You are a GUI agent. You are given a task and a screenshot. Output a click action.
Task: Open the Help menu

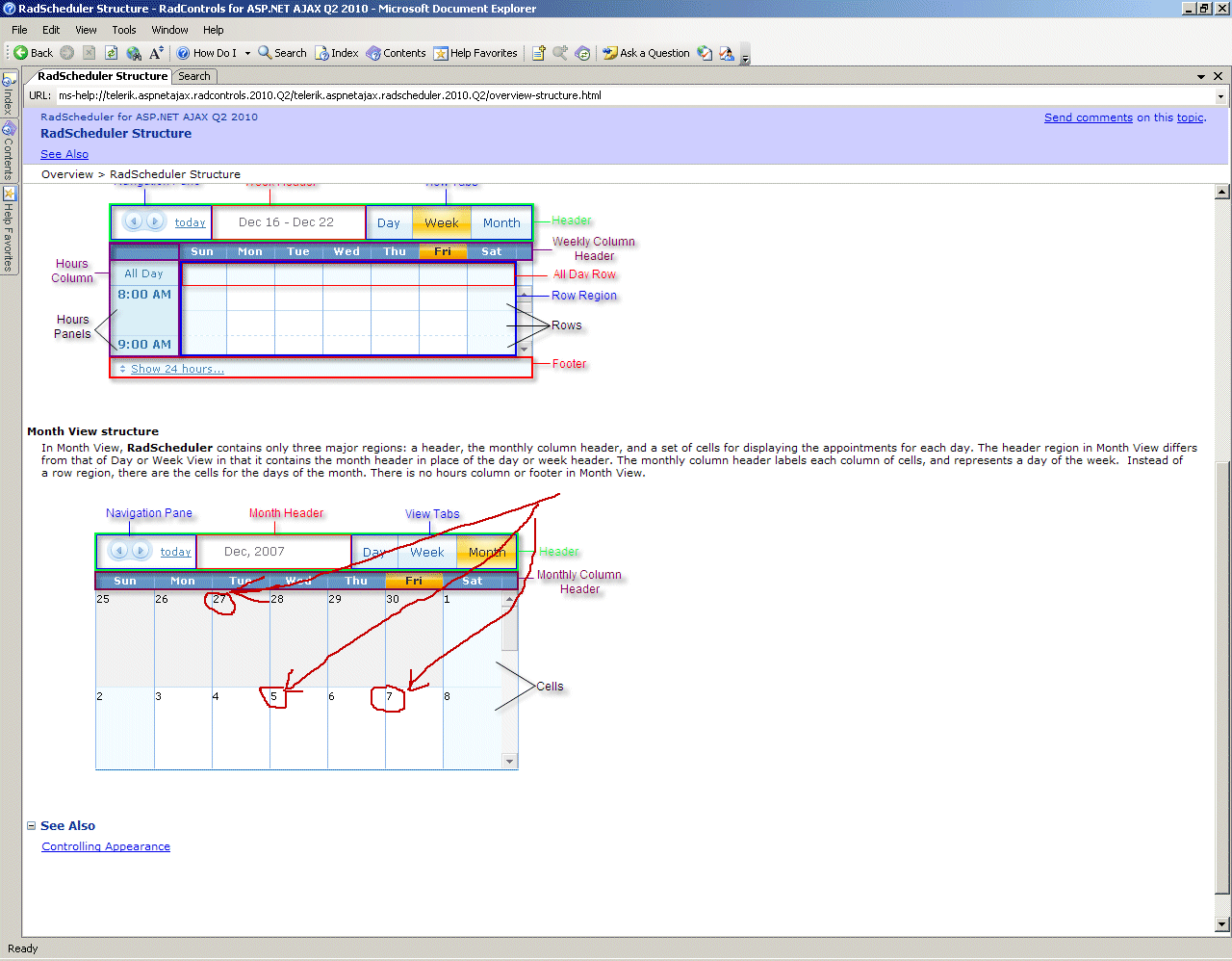(x=213, y=30)
